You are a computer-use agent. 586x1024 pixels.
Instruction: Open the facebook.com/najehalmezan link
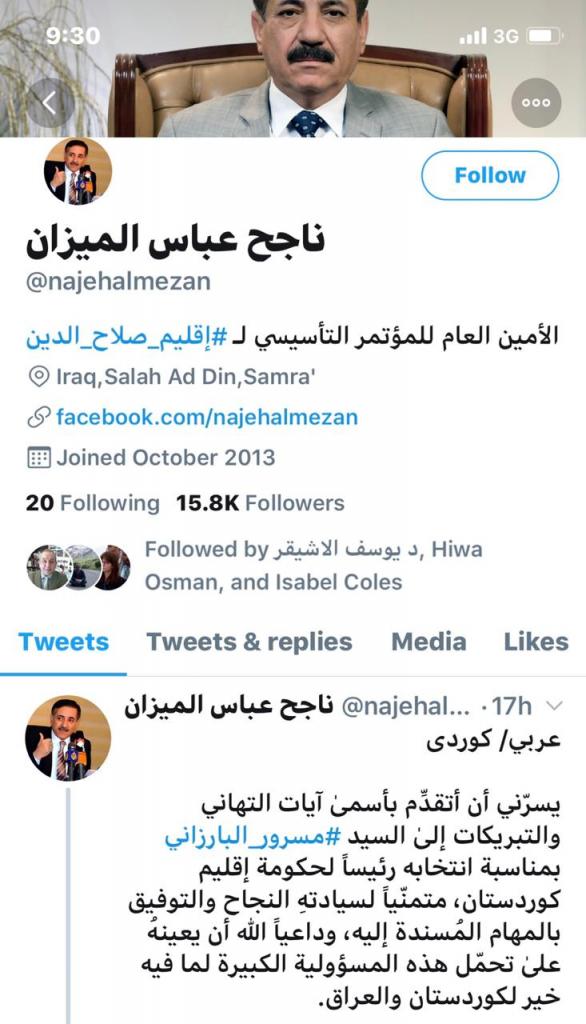tap(207, 417)
